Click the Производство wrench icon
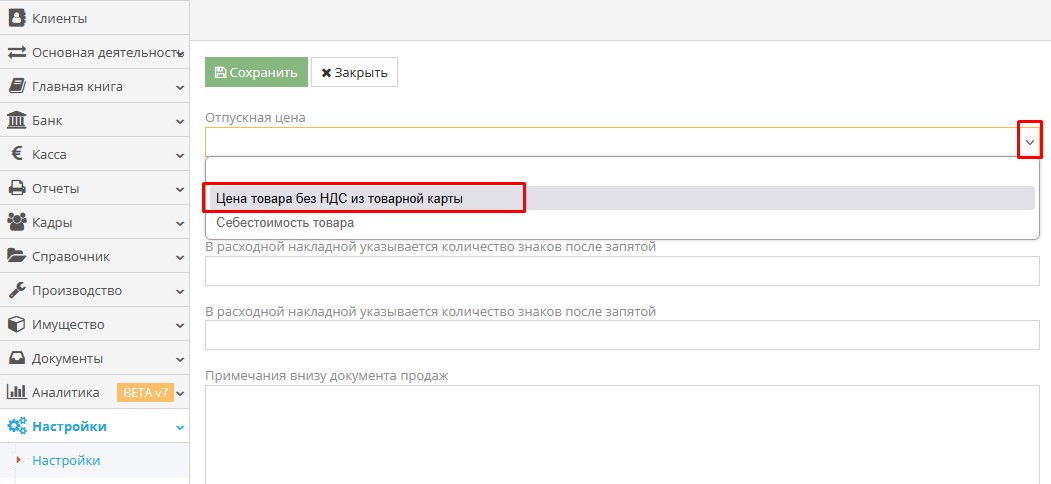 (17, 290)
